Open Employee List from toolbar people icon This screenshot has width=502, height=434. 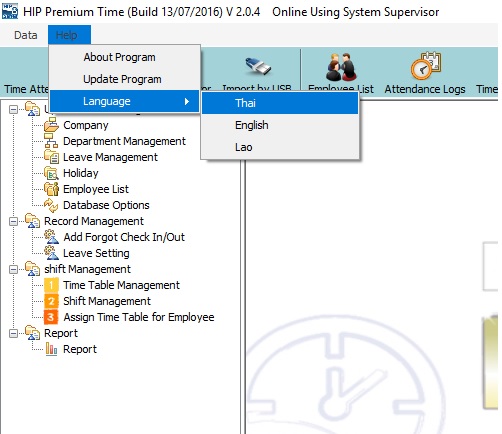tap(341, 67)
